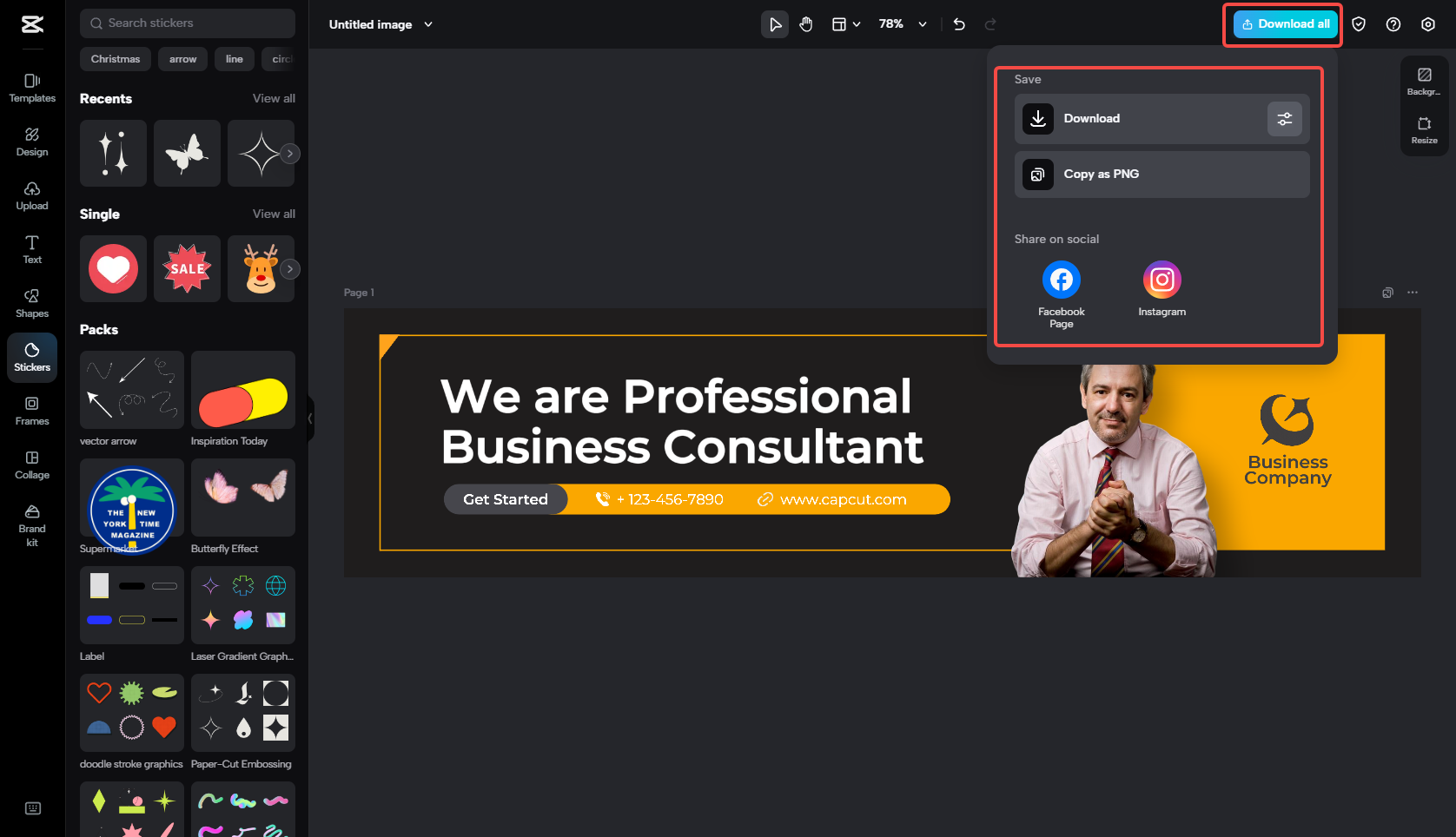
Task: Open the Upload panel
Action: pyautogui.click(x=31, y=195)
